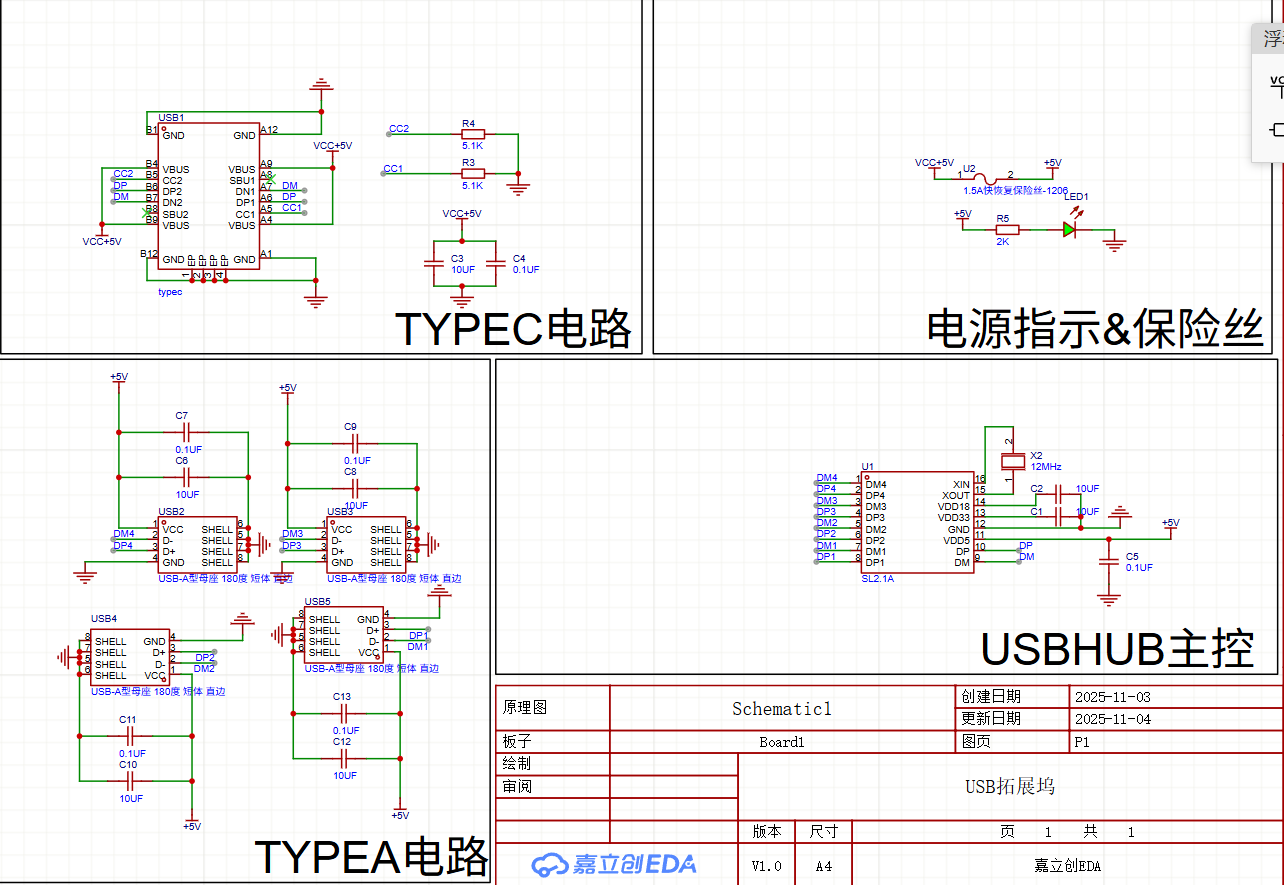Click the Board1 field in the title block

point(779,742)
